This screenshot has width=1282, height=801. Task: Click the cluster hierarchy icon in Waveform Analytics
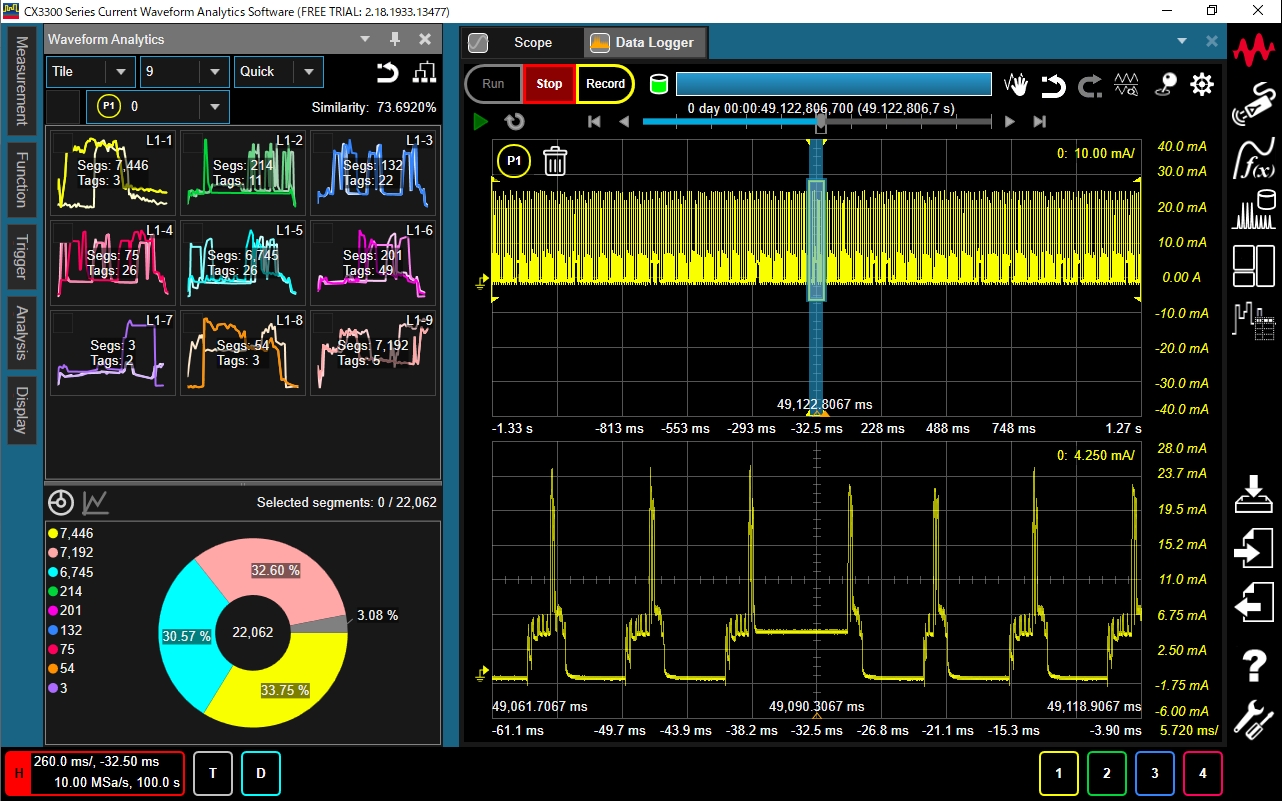(x=425, y=72)
